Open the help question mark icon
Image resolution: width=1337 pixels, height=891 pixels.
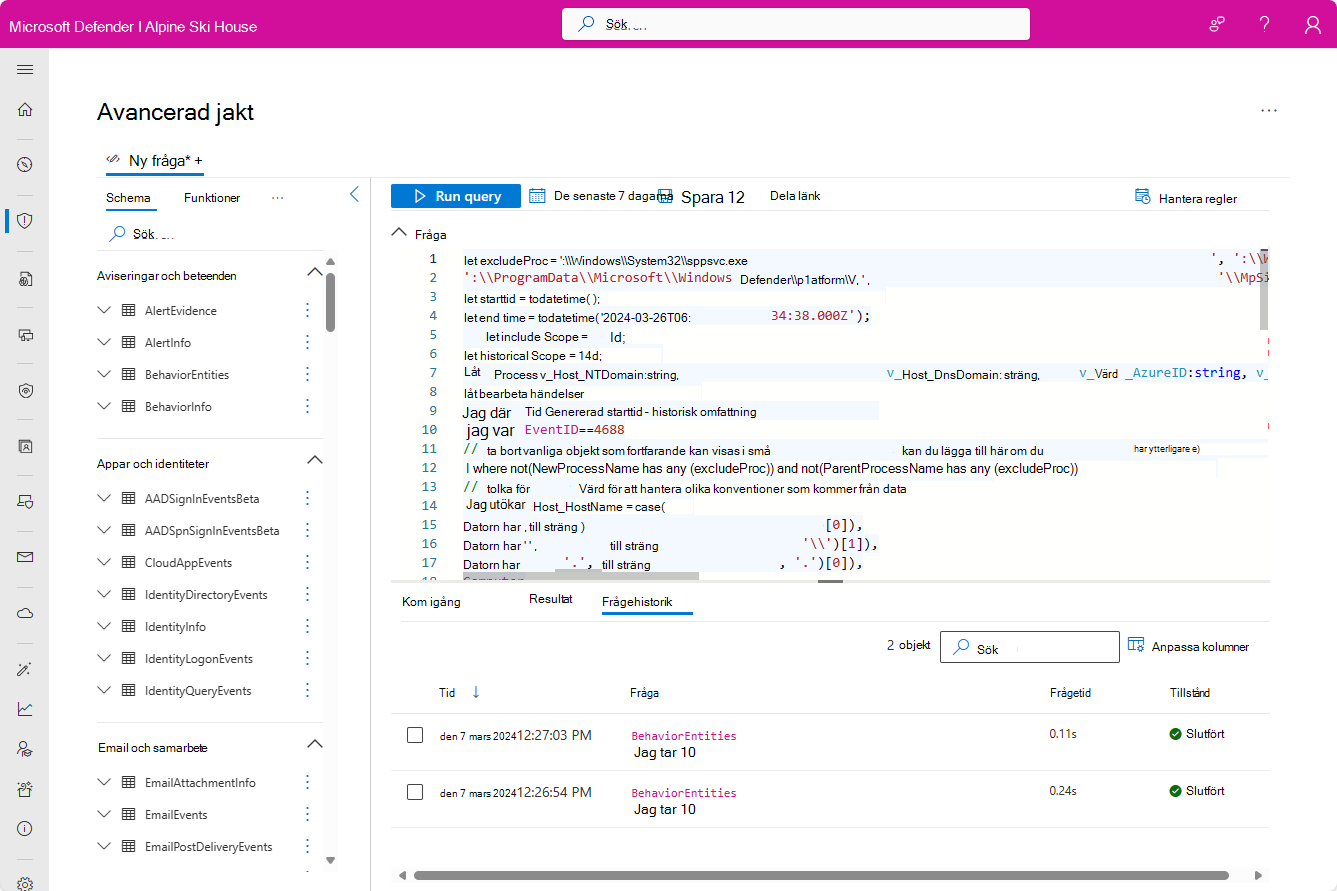click(x=1265, y=24)
